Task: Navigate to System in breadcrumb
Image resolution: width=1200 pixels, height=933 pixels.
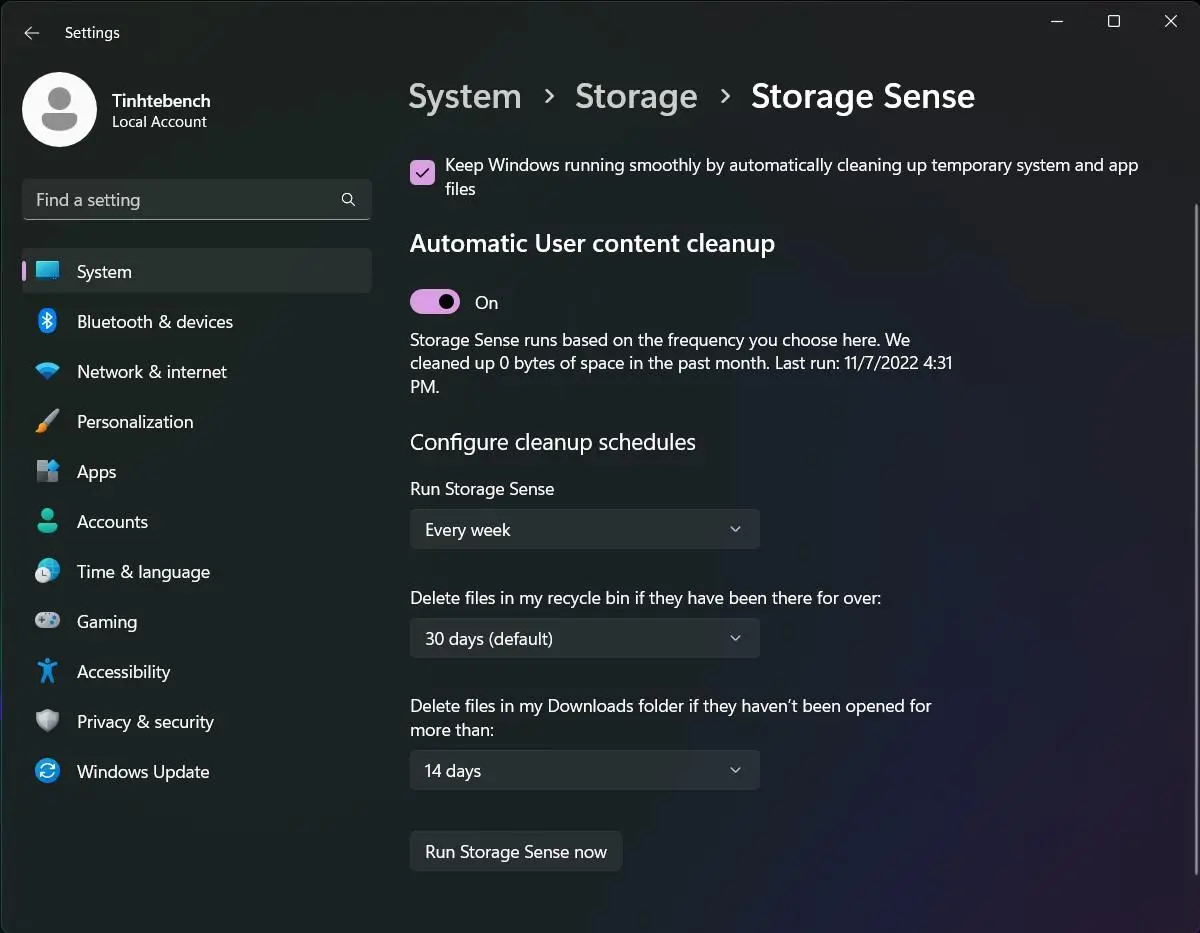Action: point(465,96)
